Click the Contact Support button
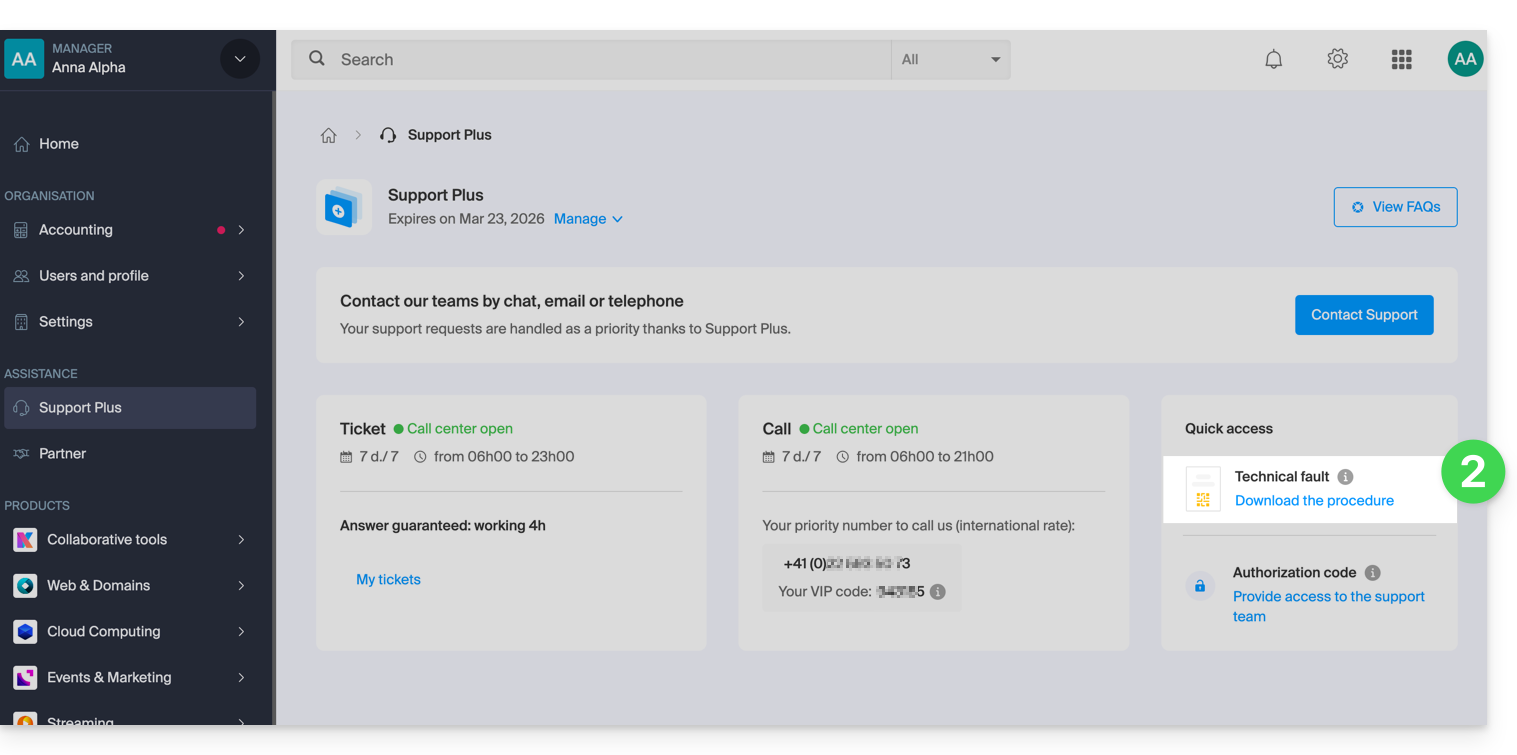The height and width of the screenshot is (755, 1517). pos(1363,315)
